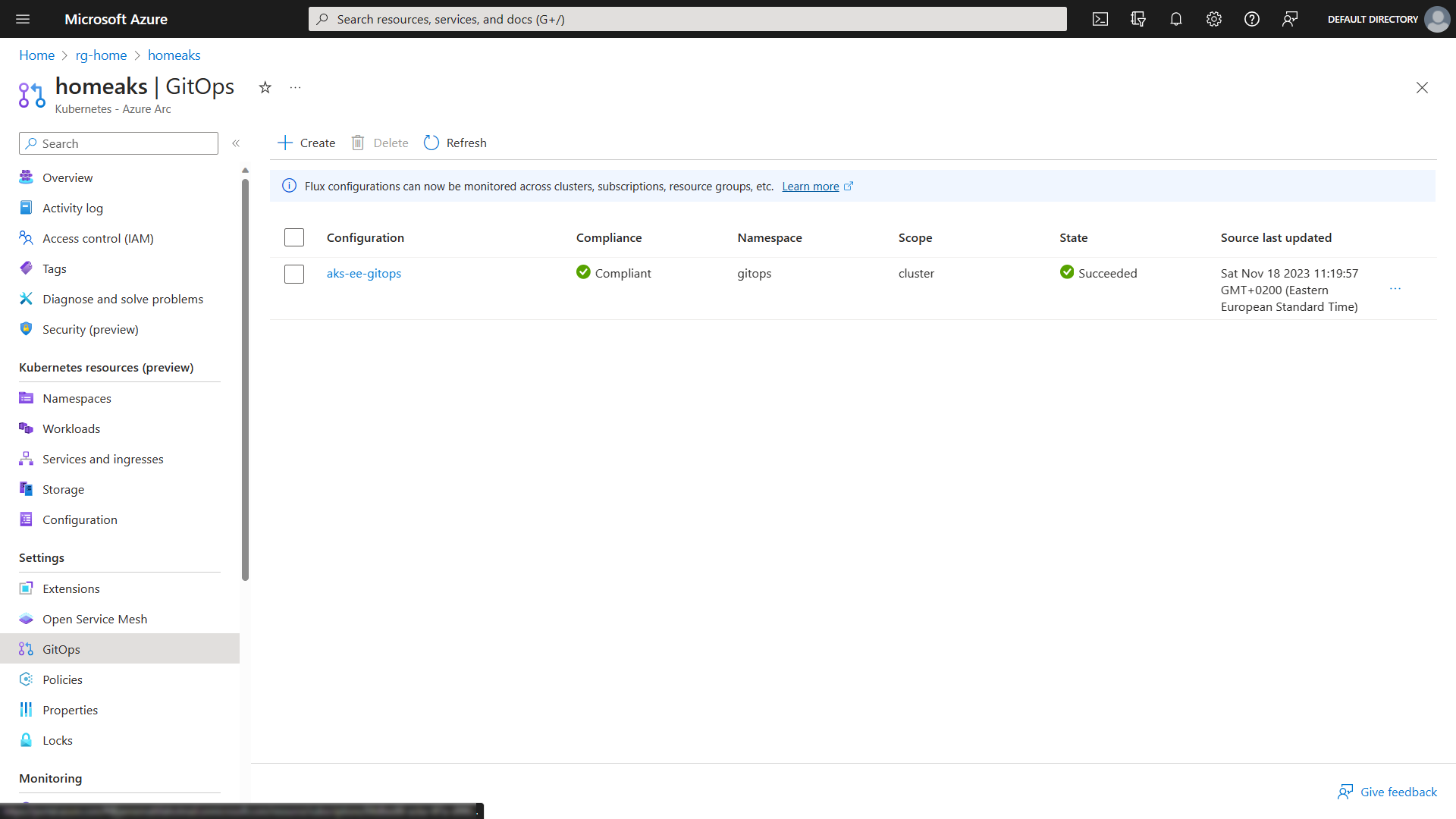Click the top bar feedback icon

(x=1289, y=19)
